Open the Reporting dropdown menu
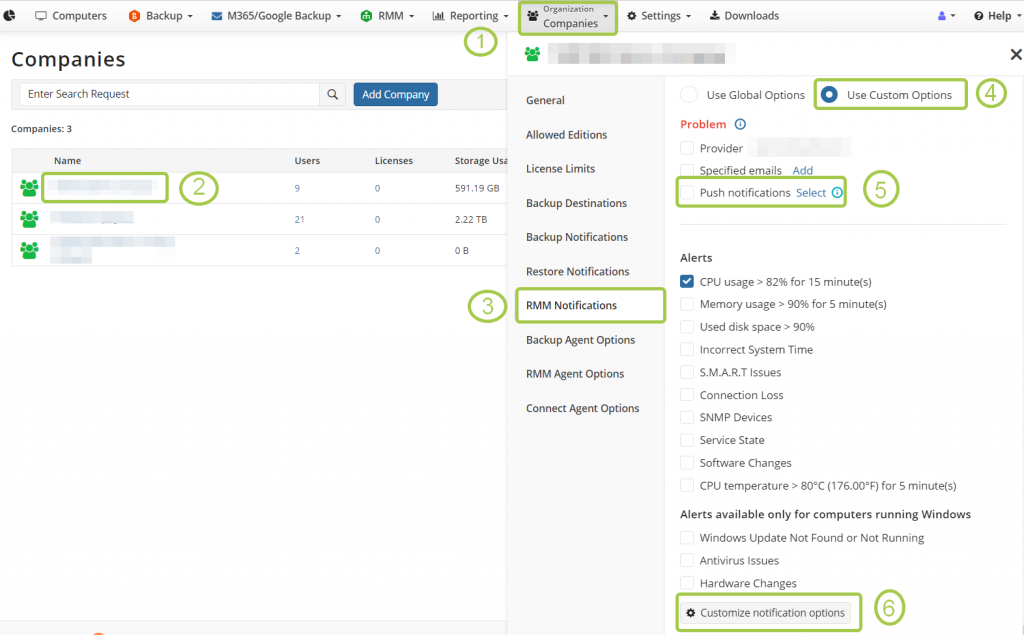Image resolution: width=1024 pixels, height=640 pixels. coord(470,16)
